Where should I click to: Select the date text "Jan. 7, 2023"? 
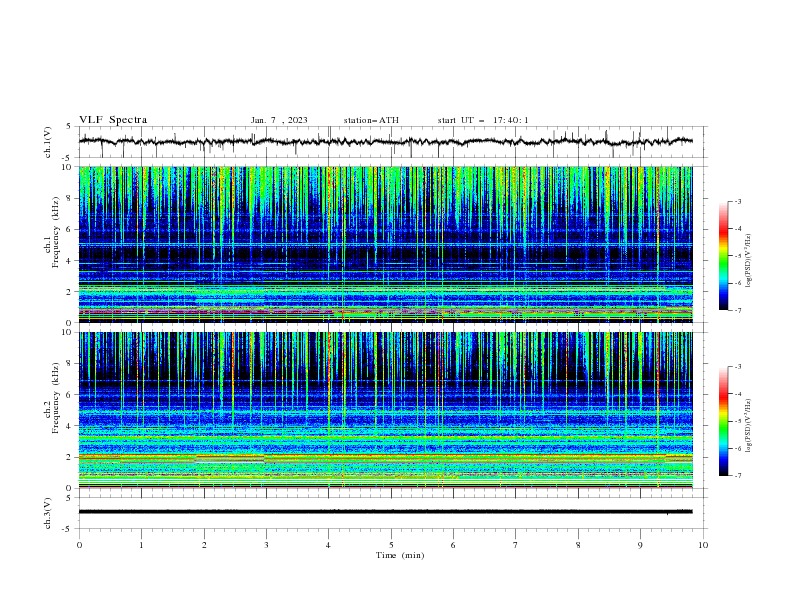click(279, 120)
